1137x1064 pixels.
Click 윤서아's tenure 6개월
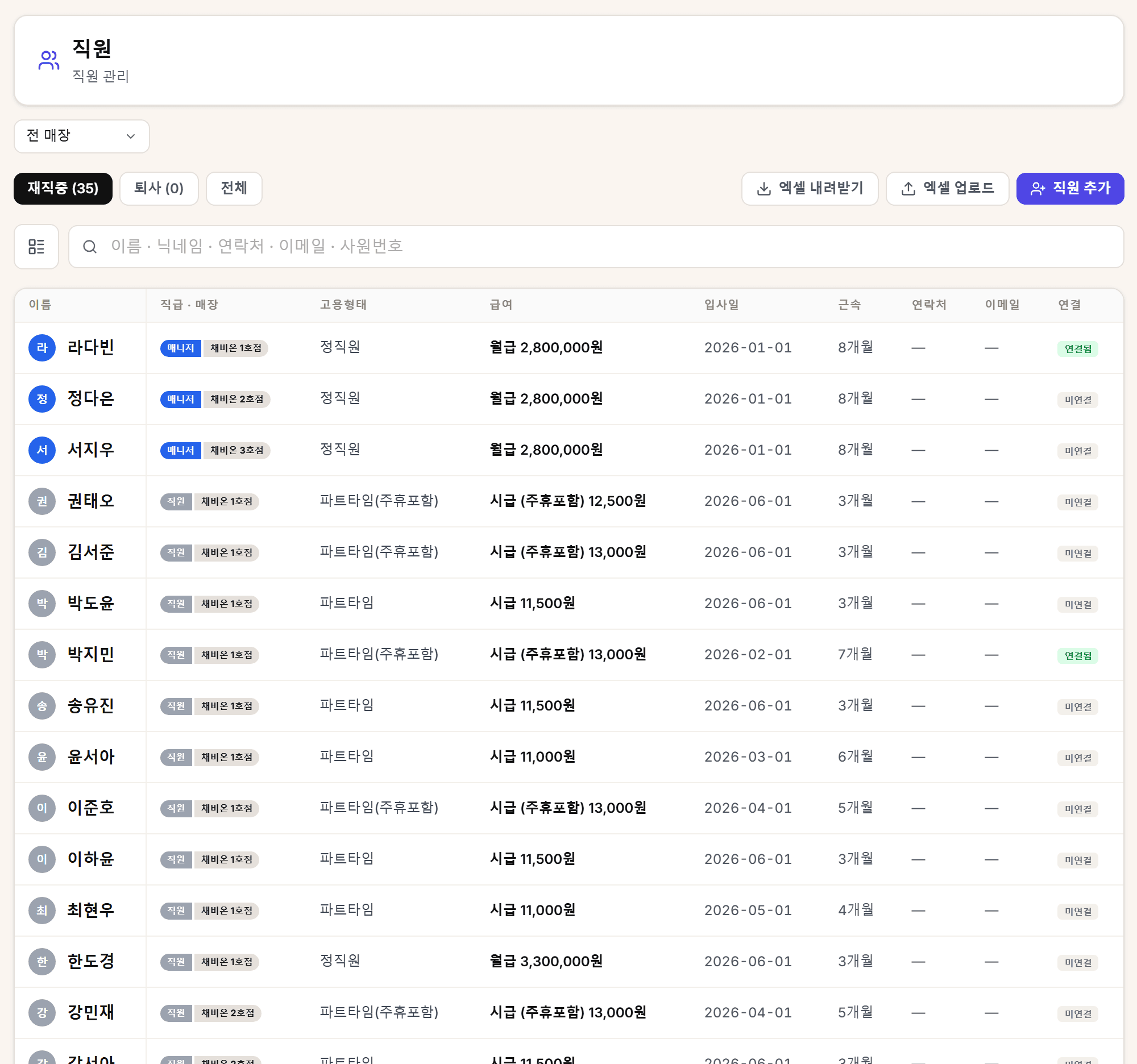[856, 757]
